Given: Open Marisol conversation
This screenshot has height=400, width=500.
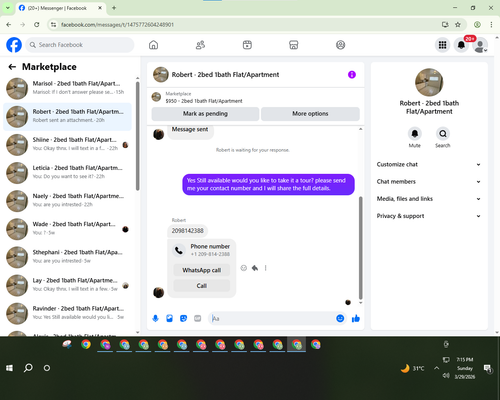Looking at the screenshot, I should point(67,88).
